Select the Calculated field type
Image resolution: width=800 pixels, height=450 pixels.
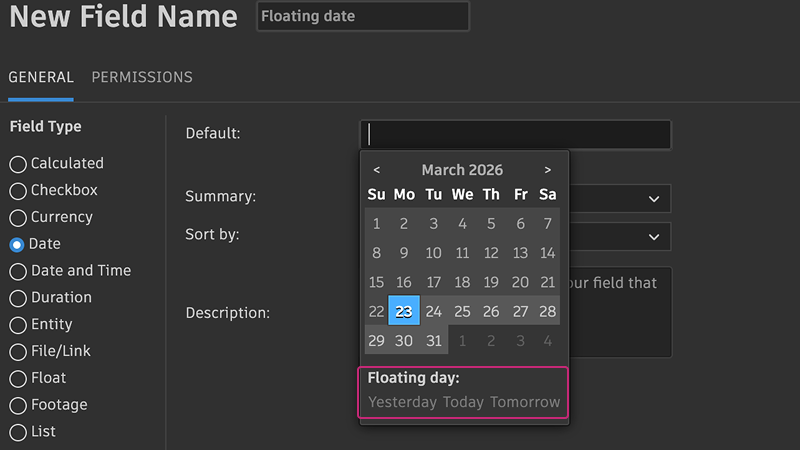18,163
